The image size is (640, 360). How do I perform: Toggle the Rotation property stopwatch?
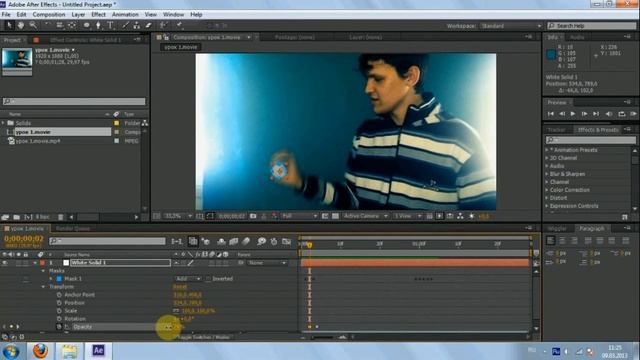(x=59, y=319)
